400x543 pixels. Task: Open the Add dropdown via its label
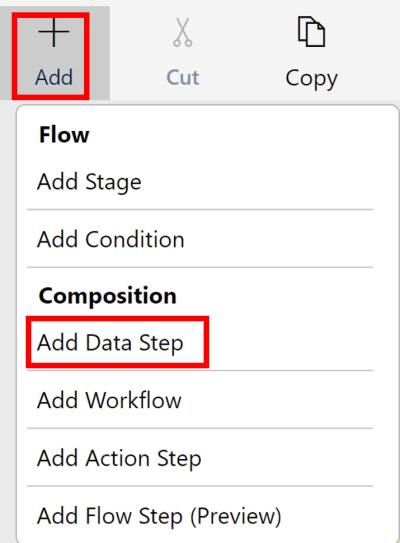pyautogui.click(x=54, y=77)
